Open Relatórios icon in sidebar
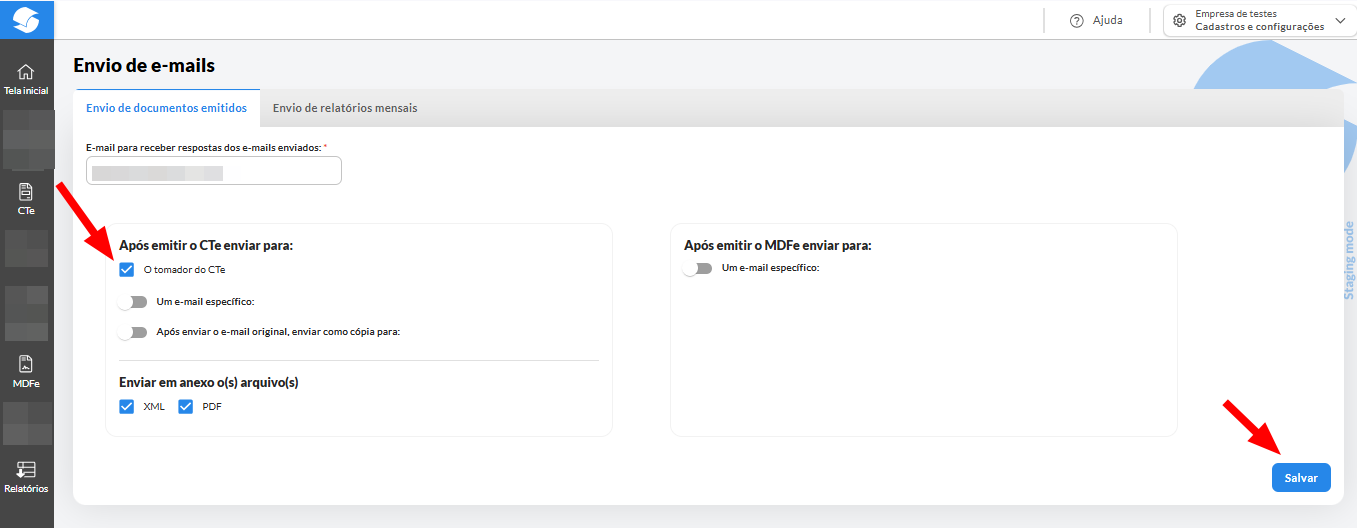Image resolution: width=1357 pixels, height=528 pixels. tap(26, 470)
